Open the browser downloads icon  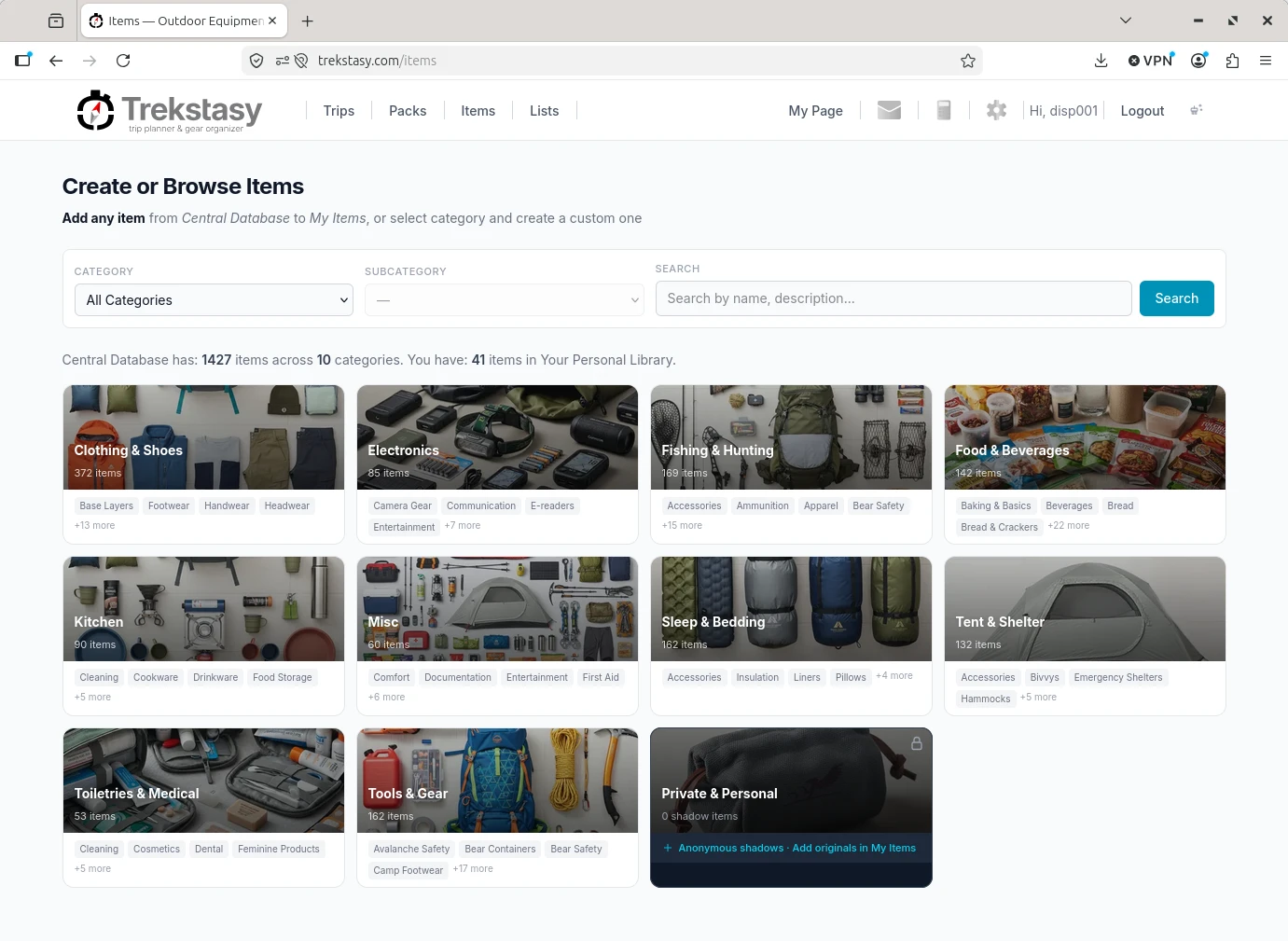1101,61
